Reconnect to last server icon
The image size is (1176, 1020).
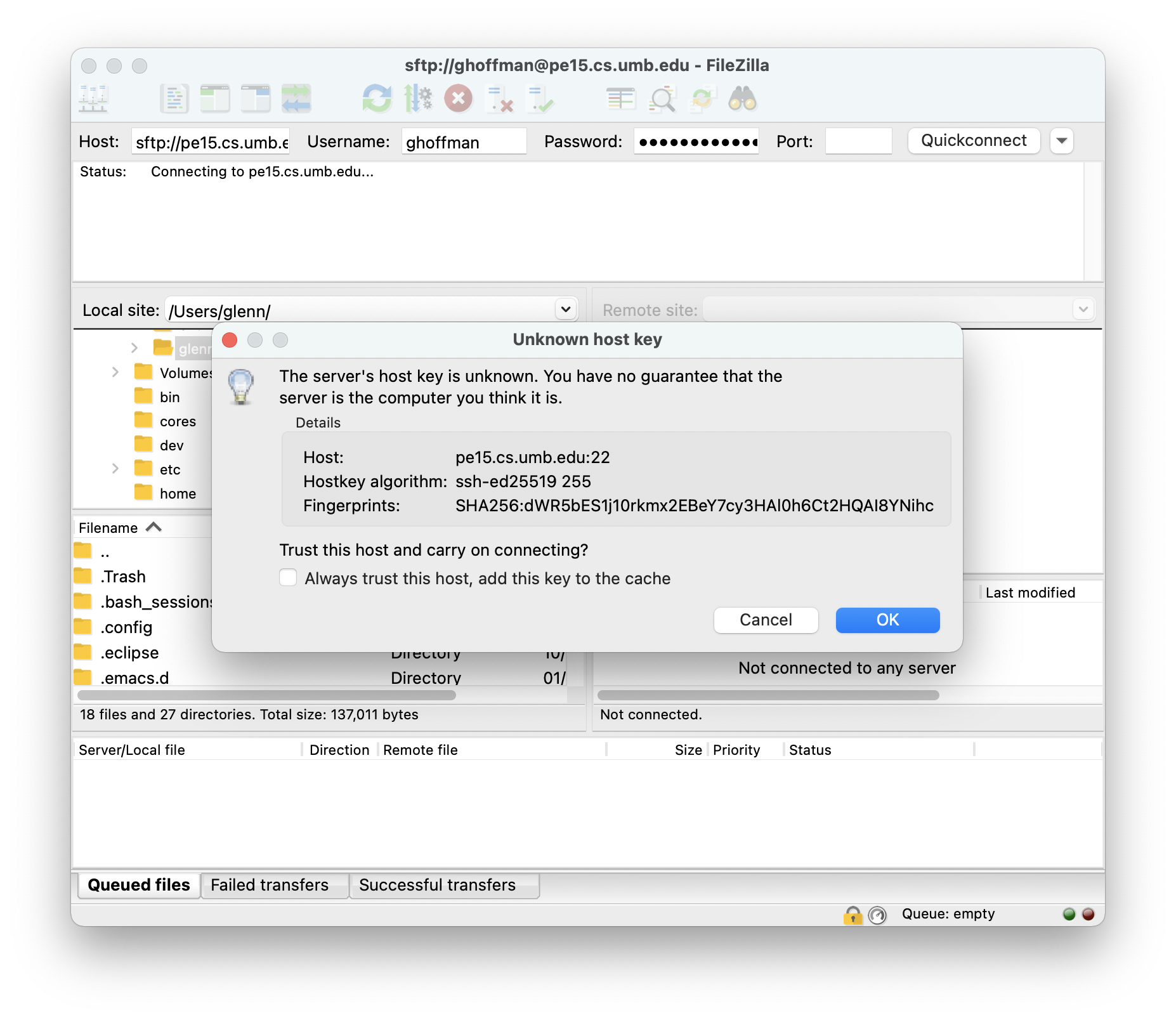540,99
